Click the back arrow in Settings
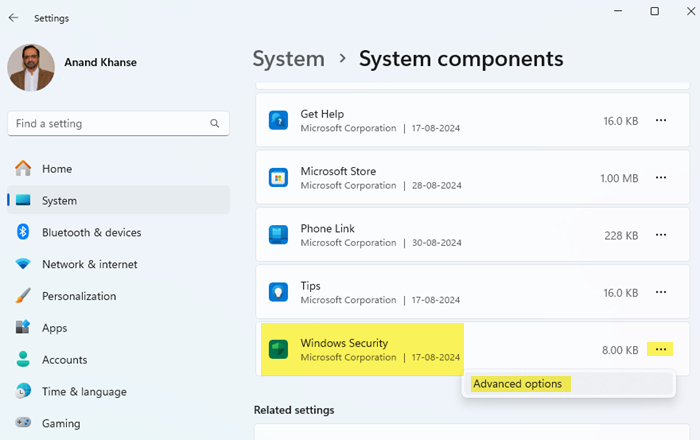 click(x=13, y=18)
